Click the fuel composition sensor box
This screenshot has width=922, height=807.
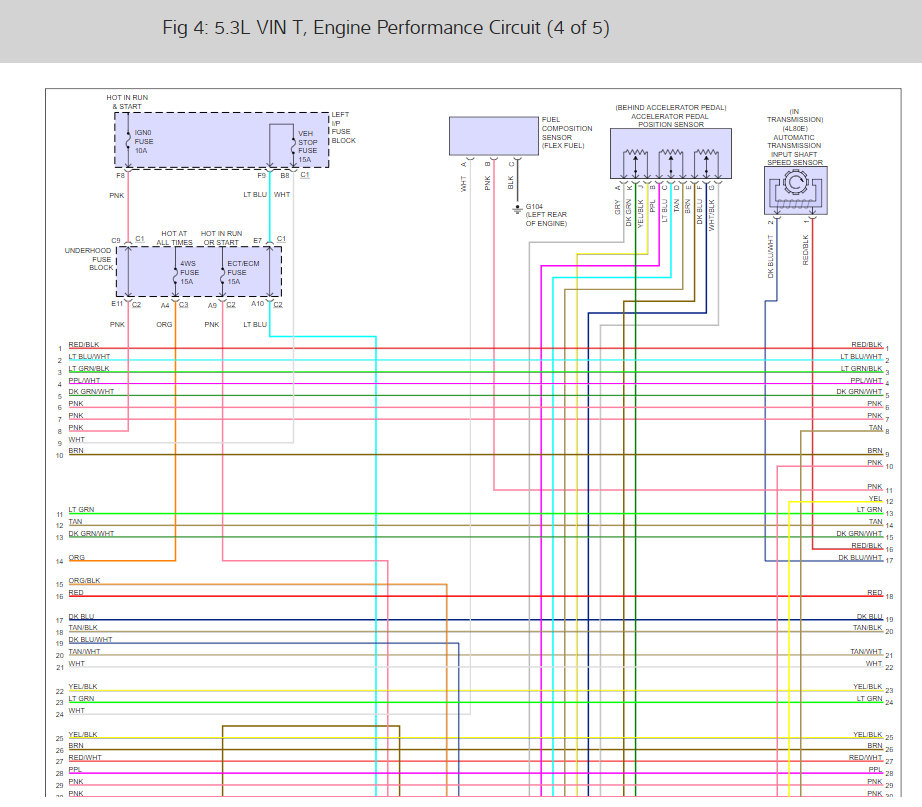tap(494, 136)
